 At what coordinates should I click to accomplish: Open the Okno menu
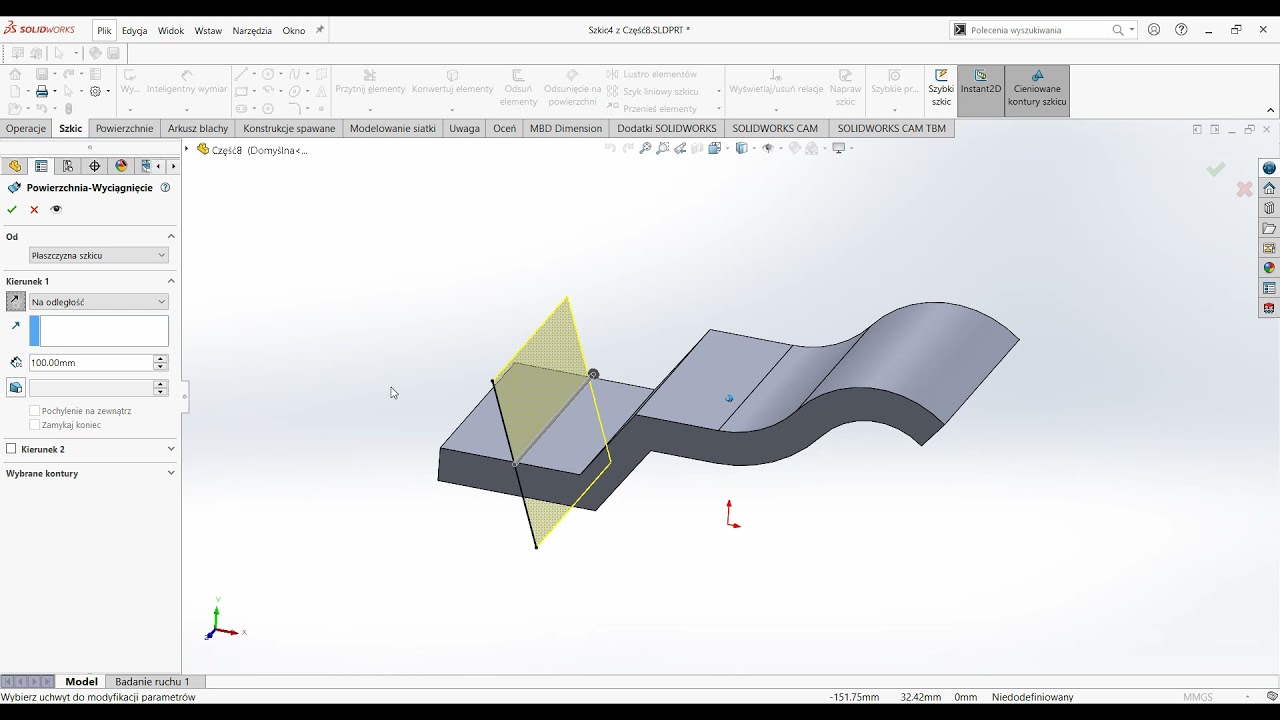293,30
